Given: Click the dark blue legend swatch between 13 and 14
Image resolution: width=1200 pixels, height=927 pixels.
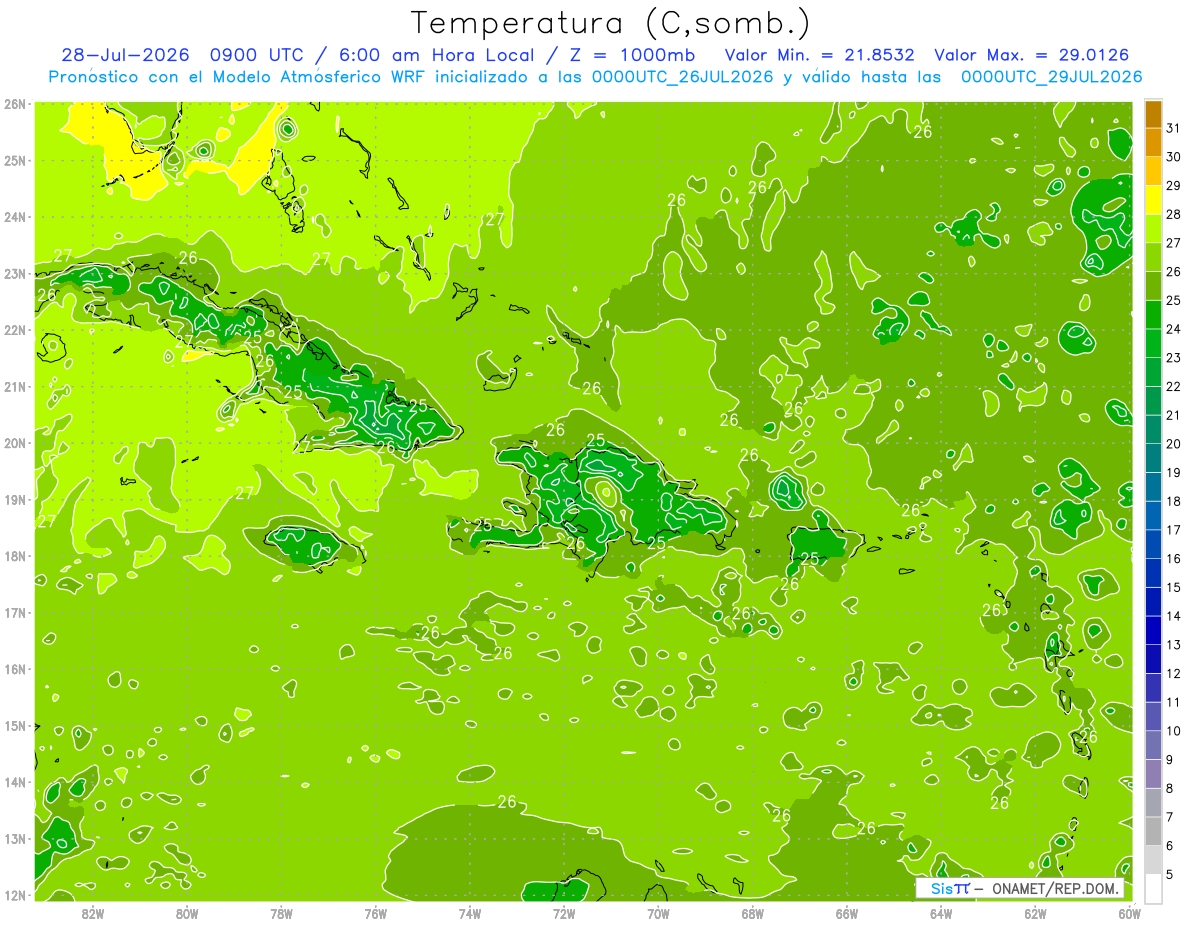Looking at the screenshot, I should [1154, 630].
